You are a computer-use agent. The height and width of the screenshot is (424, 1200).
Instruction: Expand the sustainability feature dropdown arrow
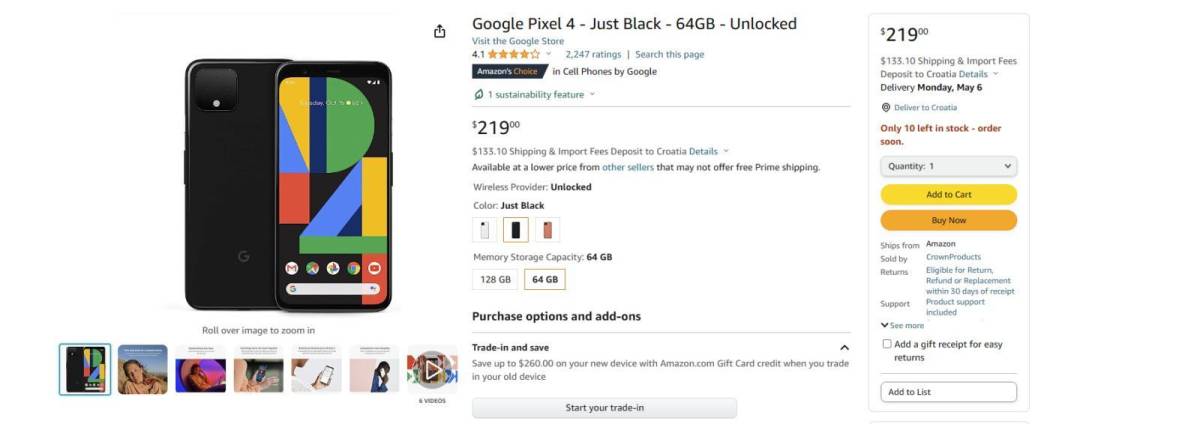pyautogui.click(x=592, y=95)
